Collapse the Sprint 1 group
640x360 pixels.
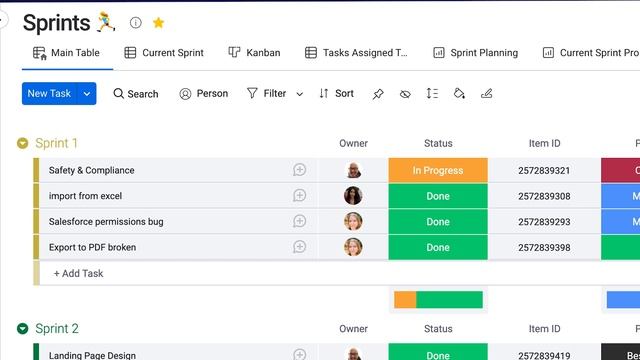(22, 143)
